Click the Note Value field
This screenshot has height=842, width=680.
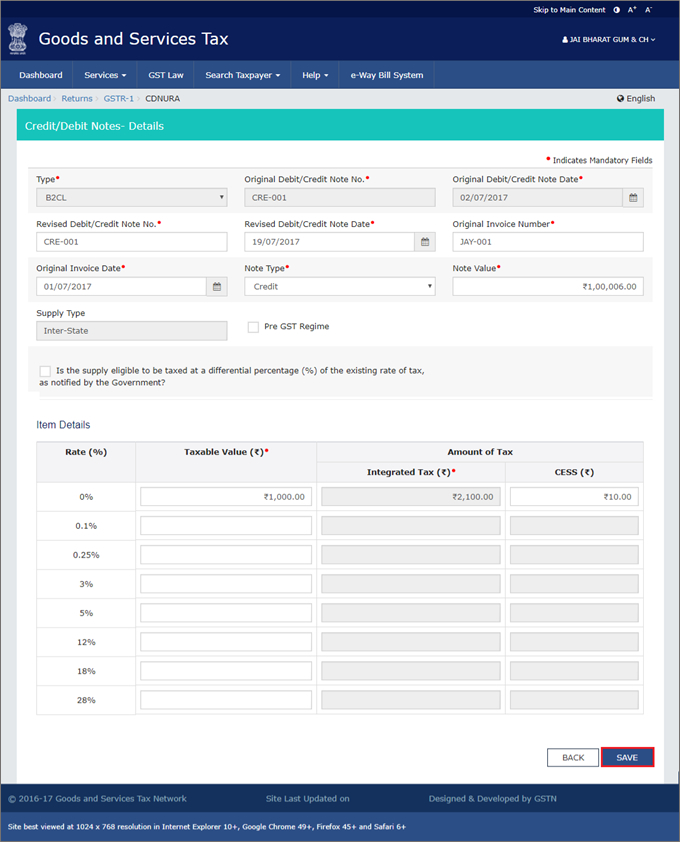[548, 287]
